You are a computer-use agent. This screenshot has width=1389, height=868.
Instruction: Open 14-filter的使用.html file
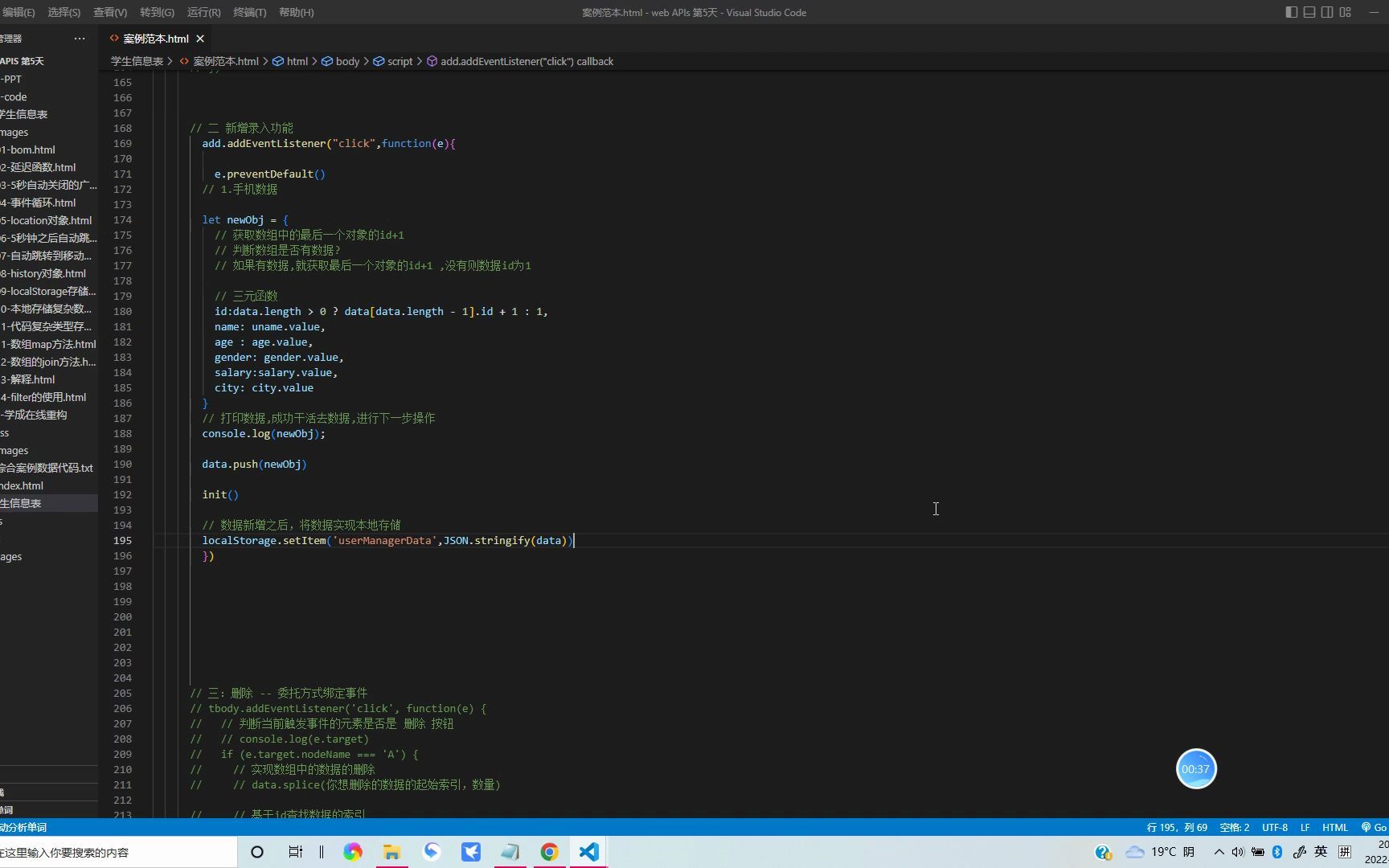coord(43,397)
